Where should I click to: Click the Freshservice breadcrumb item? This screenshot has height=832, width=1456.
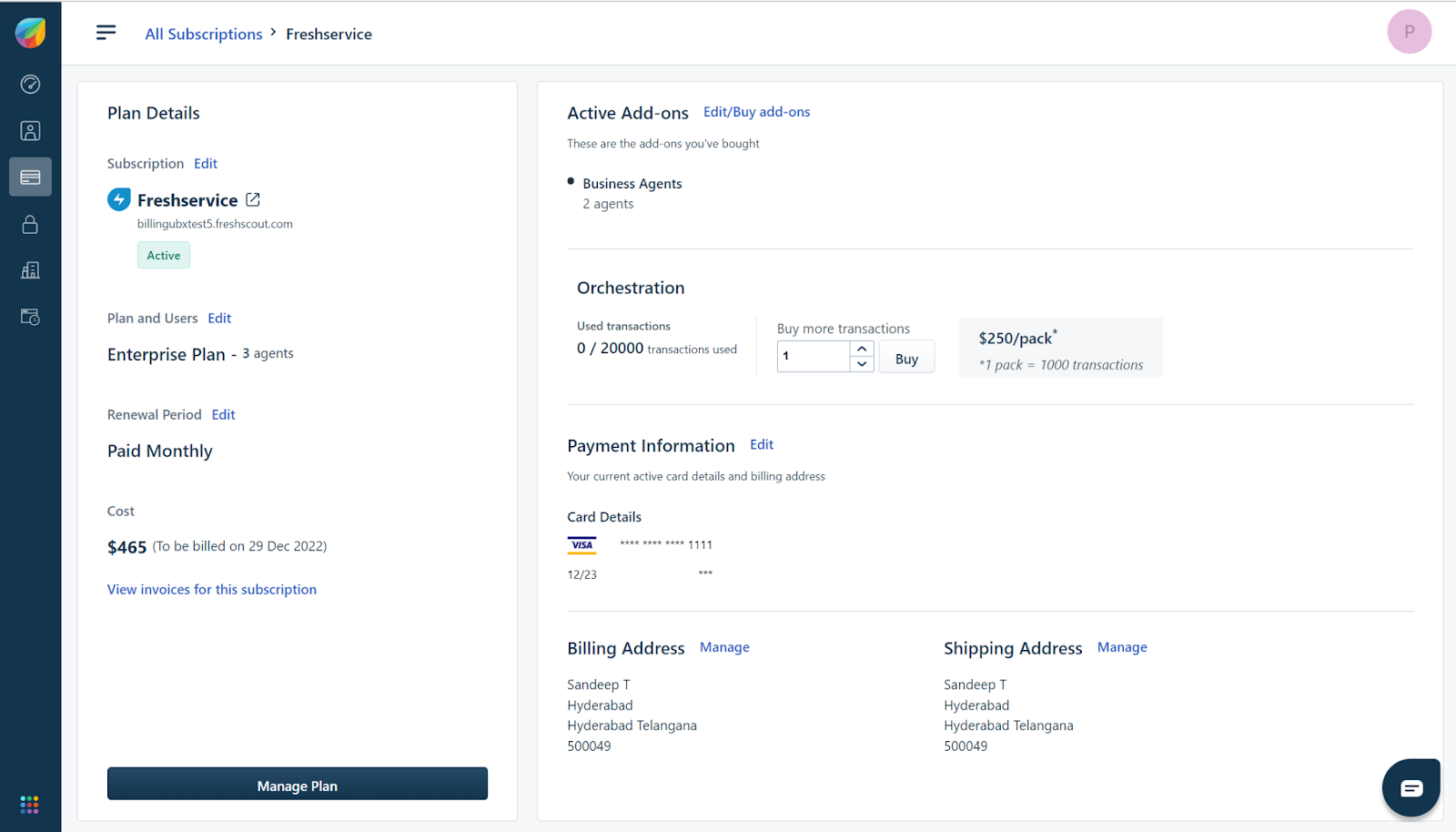tap(329, 34)
